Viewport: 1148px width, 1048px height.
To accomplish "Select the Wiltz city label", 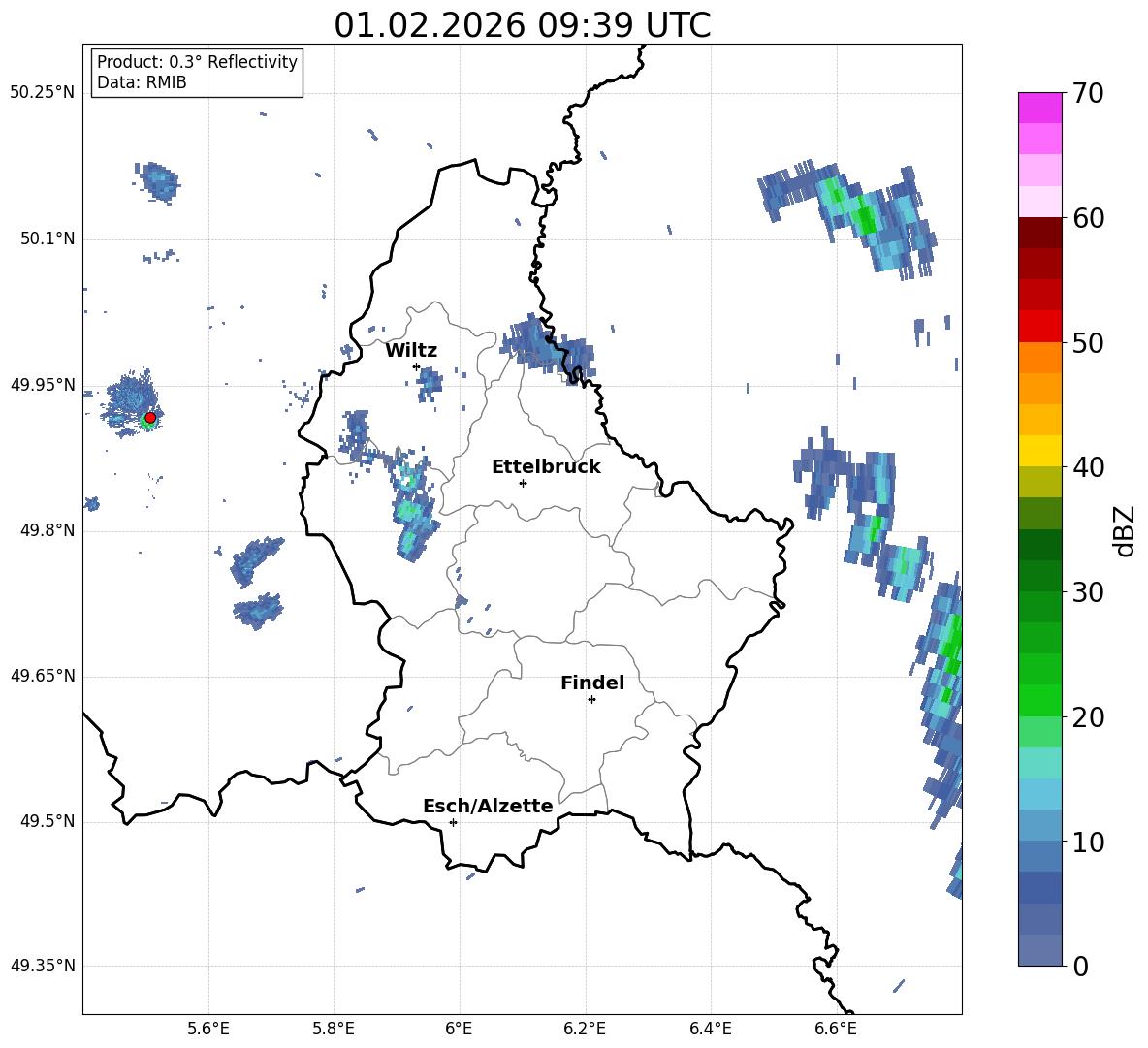I will (x=411, y=351).
